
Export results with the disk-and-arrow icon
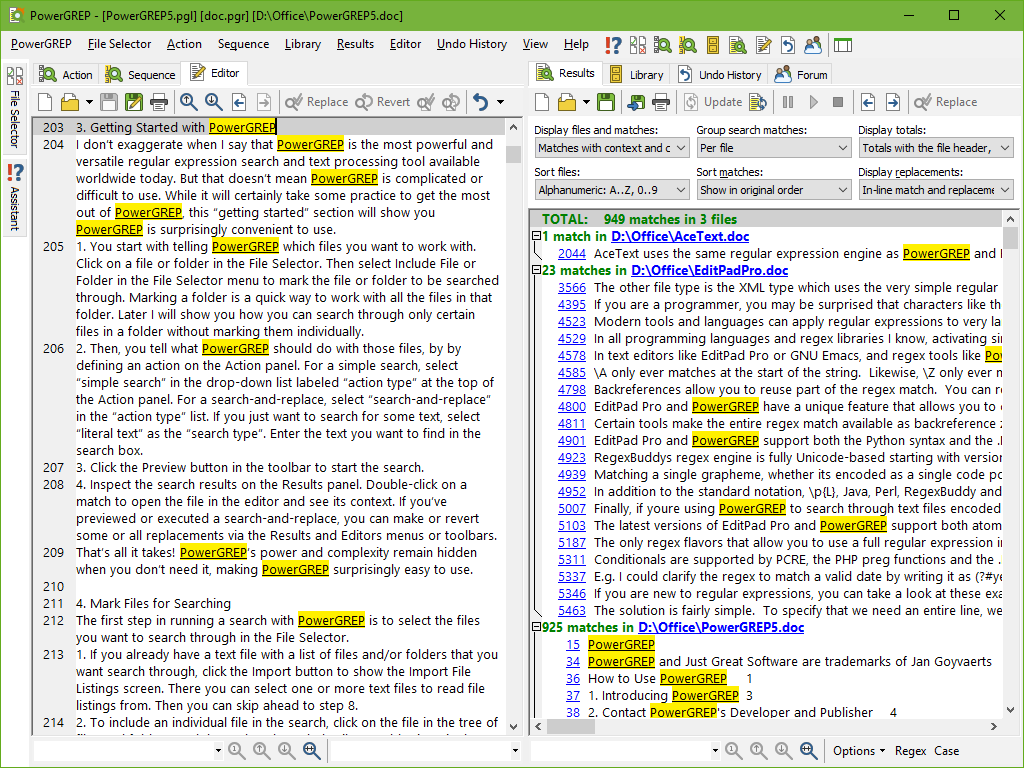click(636, 102)
